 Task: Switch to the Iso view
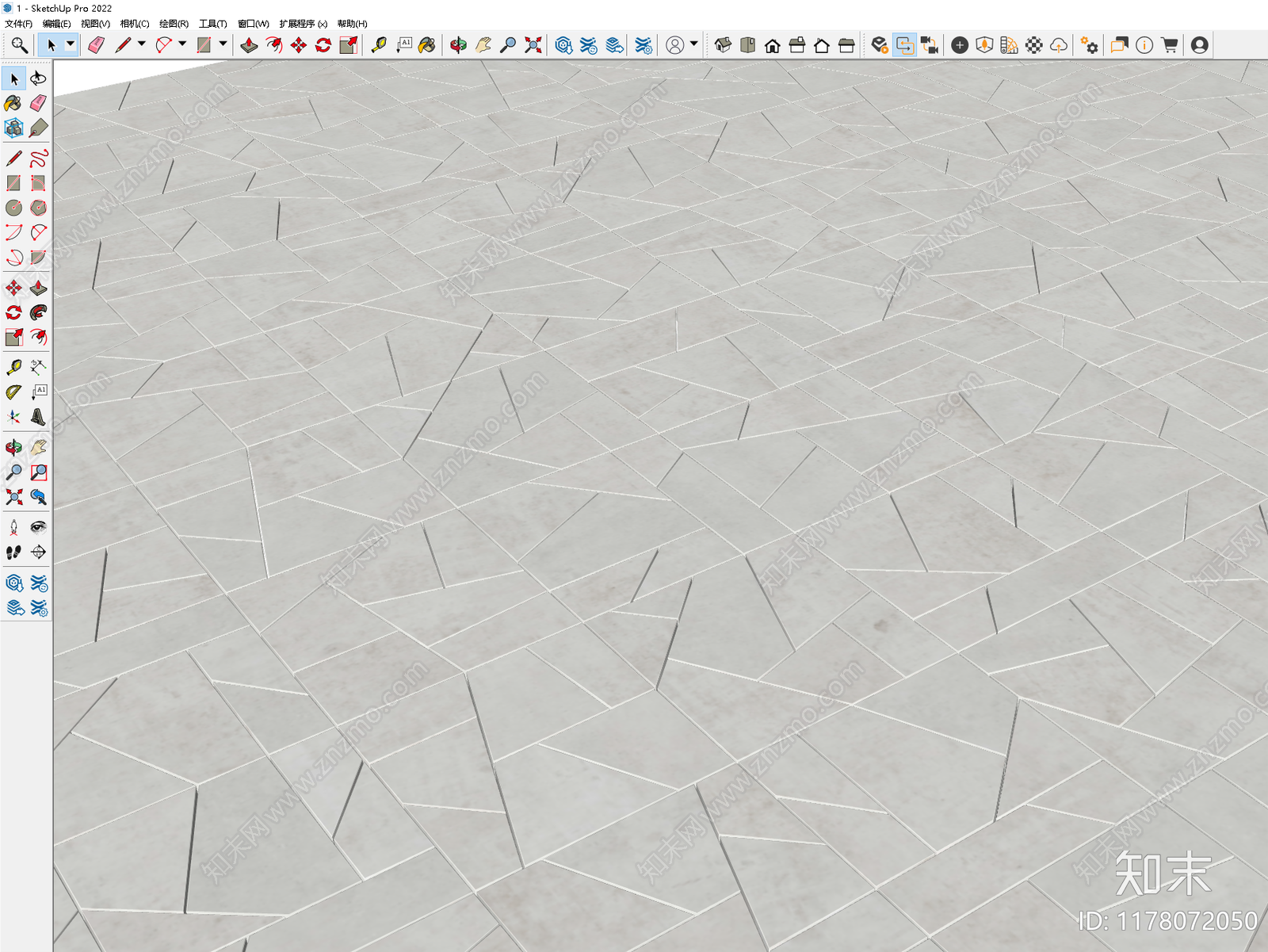(723, 45)
